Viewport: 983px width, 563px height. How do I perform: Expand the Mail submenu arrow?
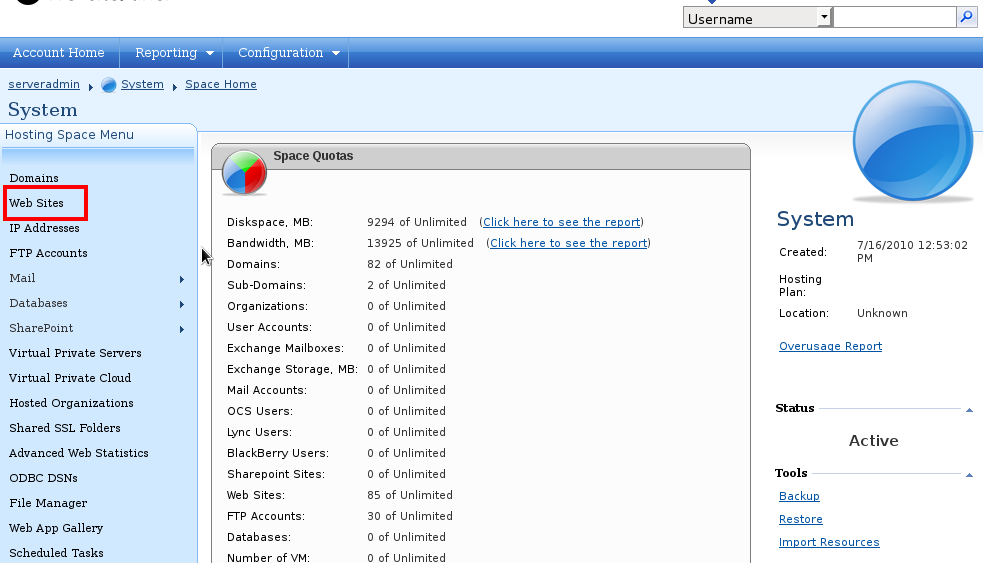click(182, 279)
